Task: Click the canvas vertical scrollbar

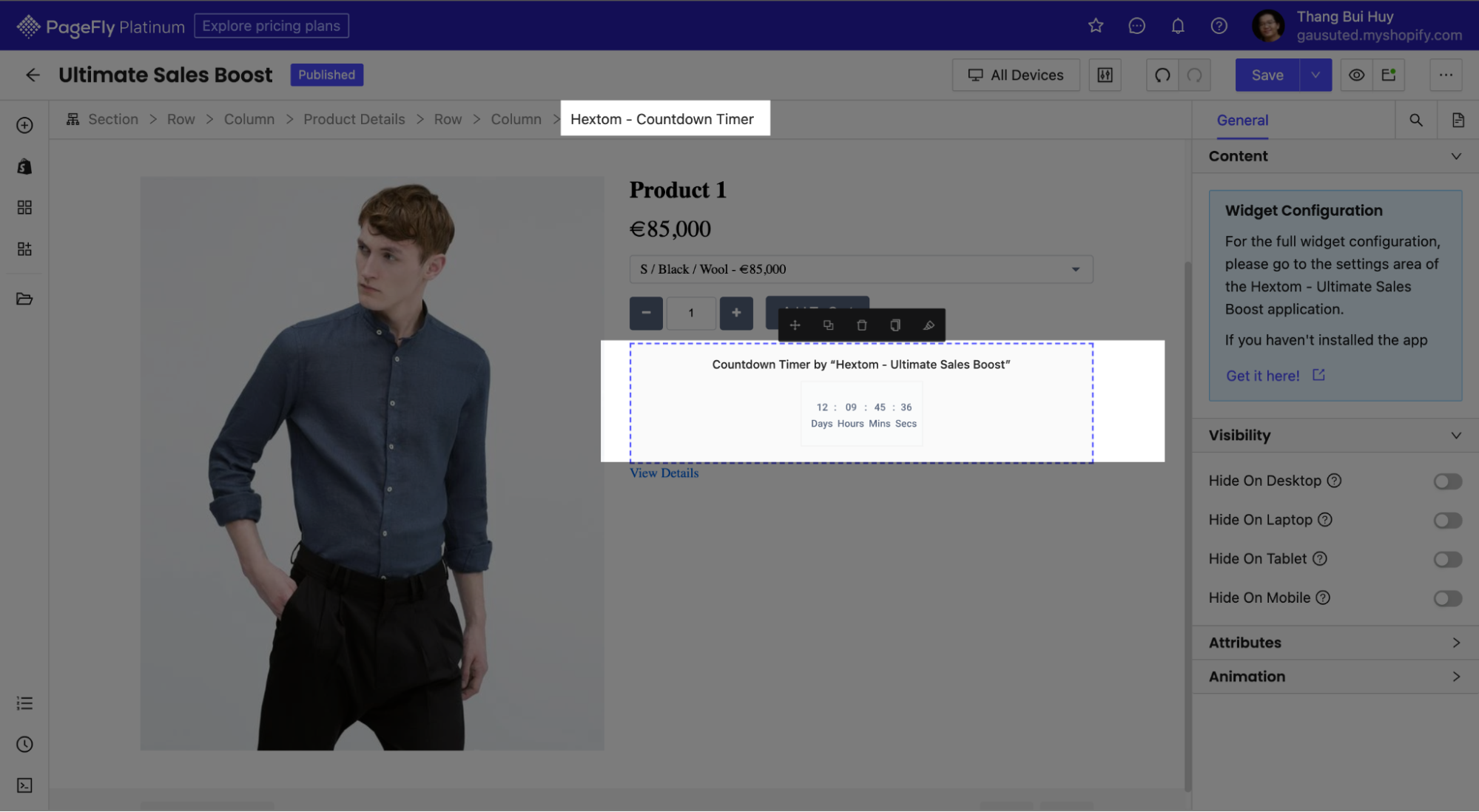Action: point(1187,525)
